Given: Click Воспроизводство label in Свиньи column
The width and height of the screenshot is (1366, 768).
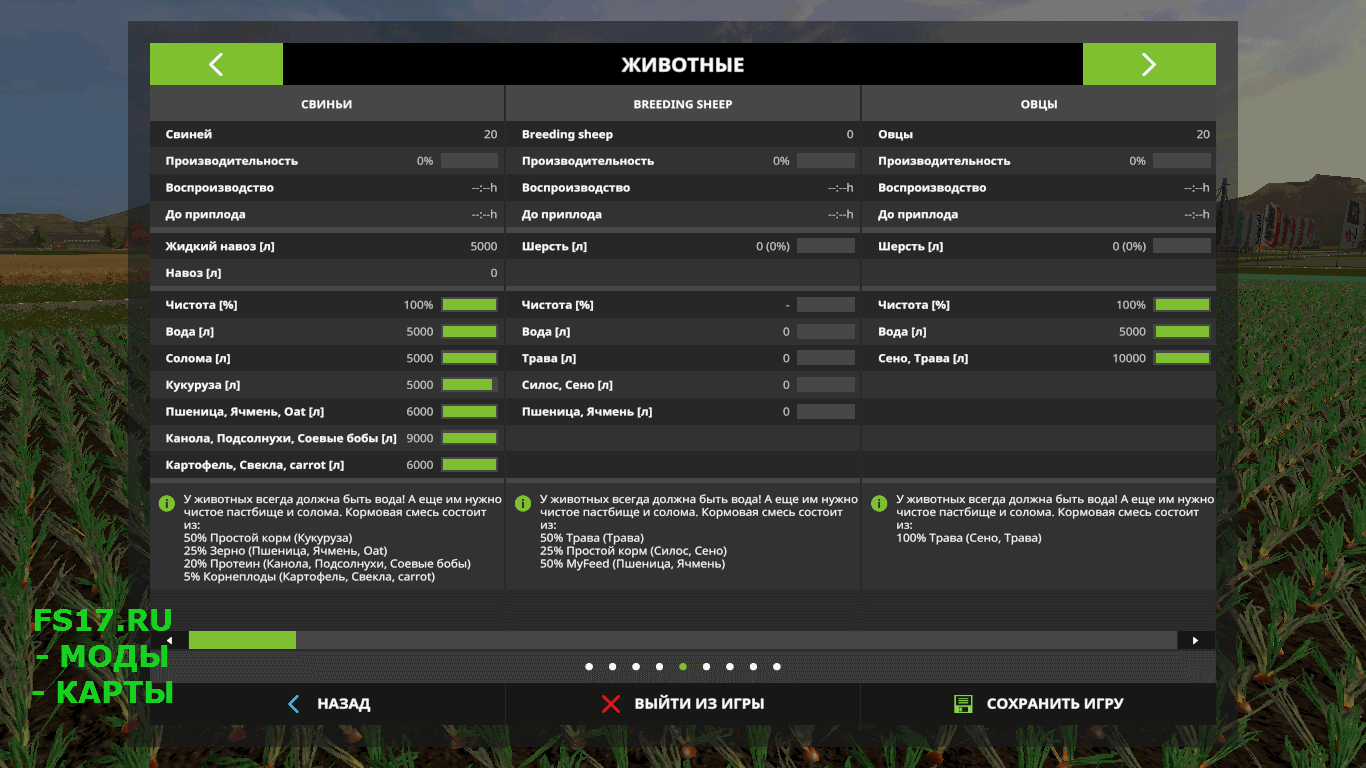Looking at the screenshot, I should pos(219,188).
